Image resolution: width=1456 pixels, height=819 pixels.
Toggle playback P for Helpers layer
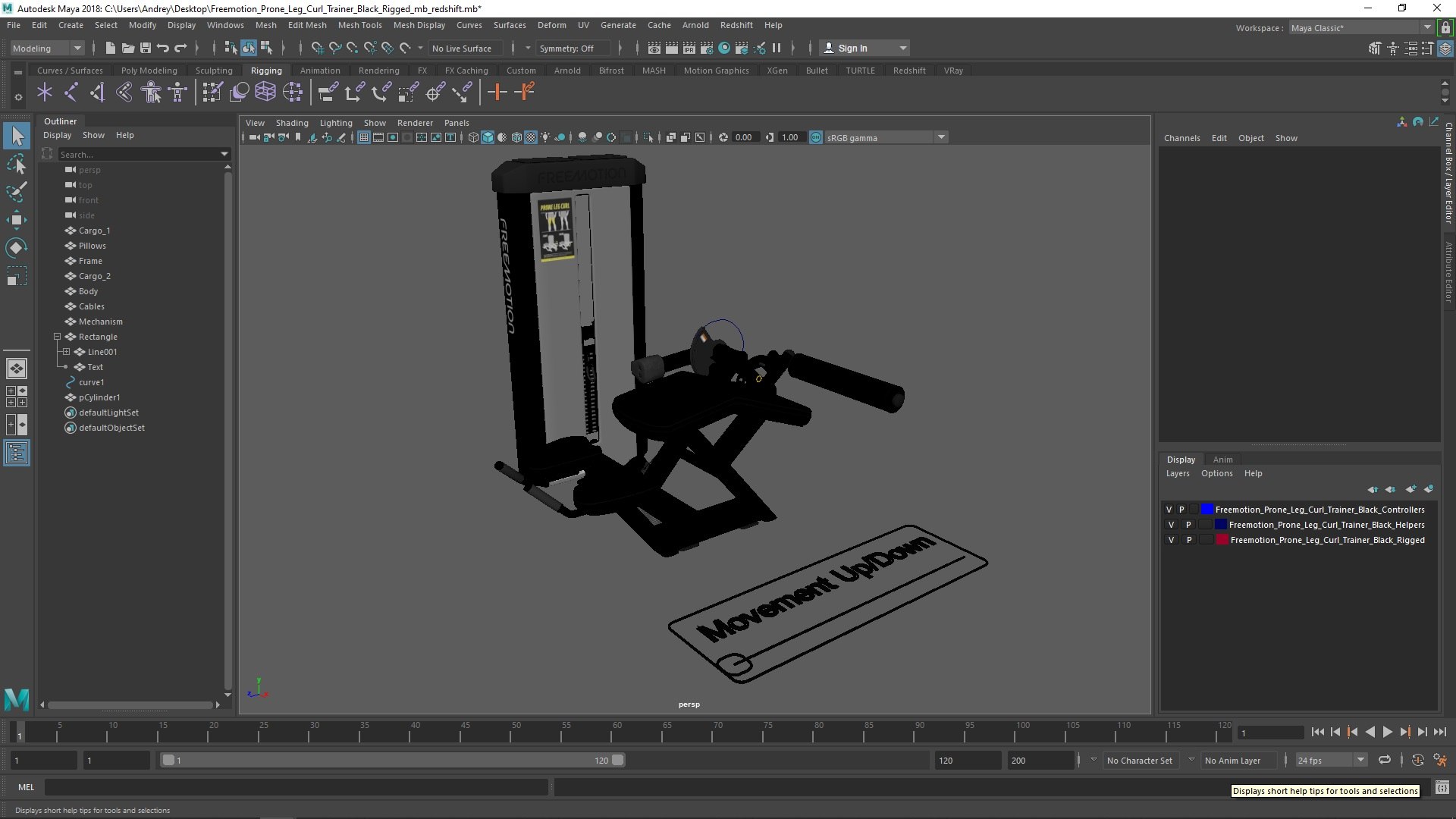pos(1188,525)
